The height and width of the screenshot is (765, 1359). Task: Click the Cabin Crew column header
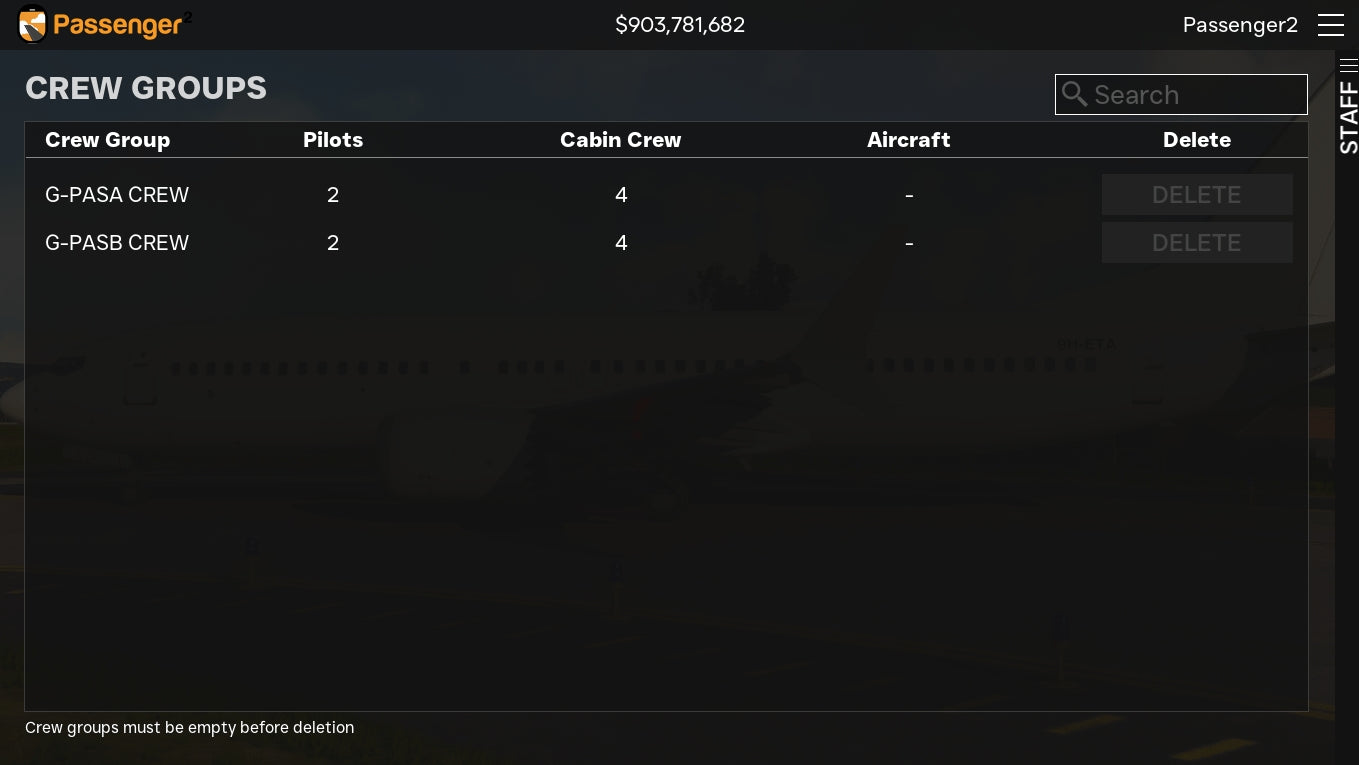(x=620, y=140)
